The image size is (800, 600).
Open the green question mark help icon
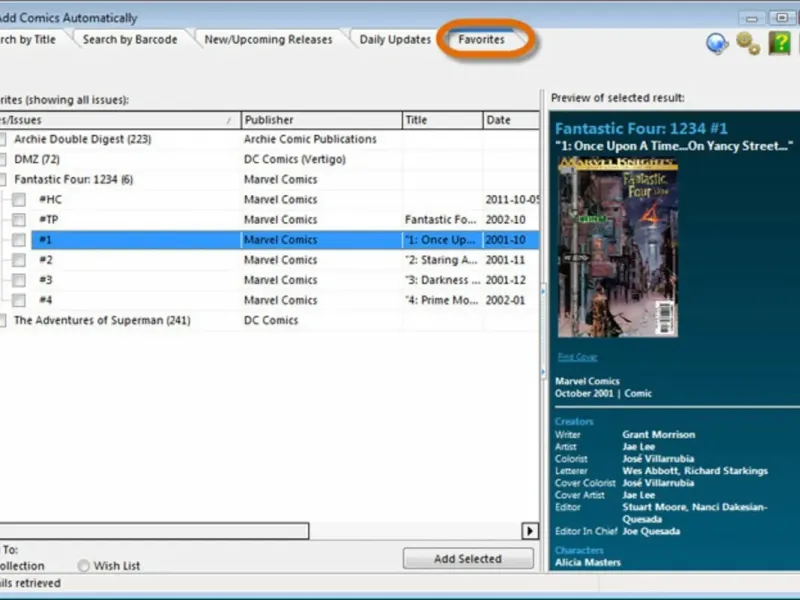click(780, 43)
